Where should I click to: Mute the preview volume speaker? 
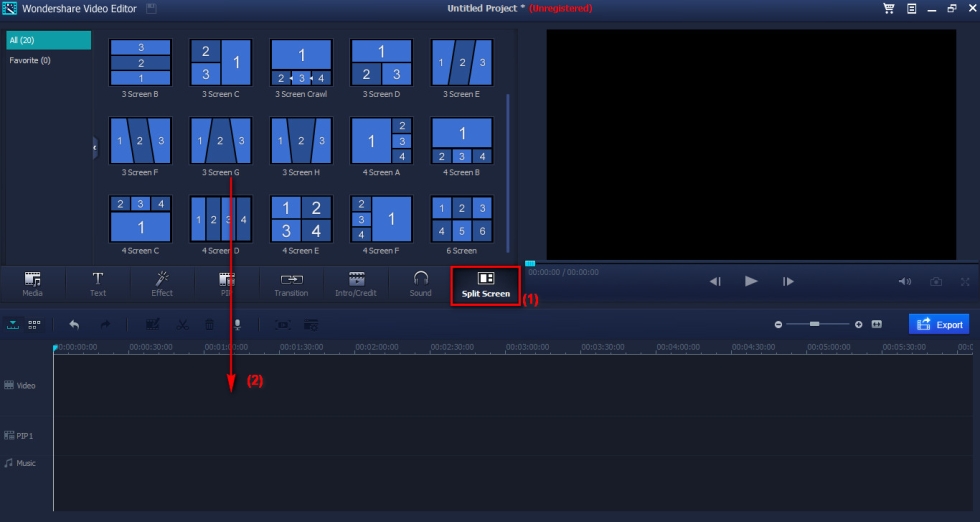coord(905,282)
